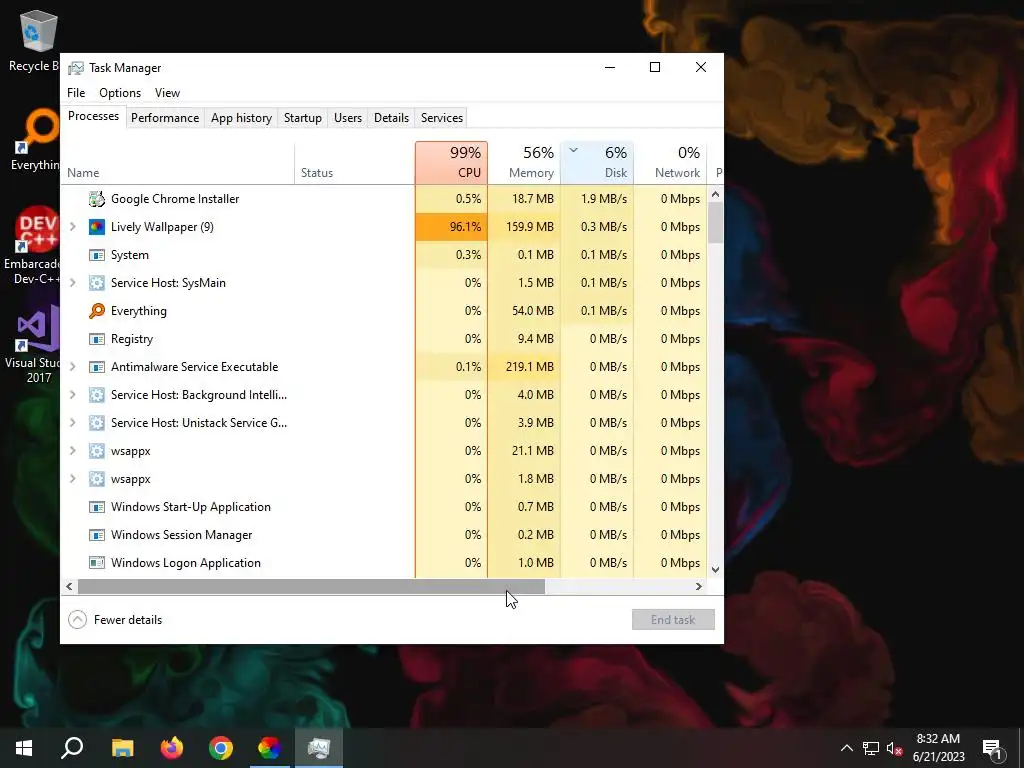Launch Firefox from the taskbar
This screenshot has width=1024, height=768.
172,748
